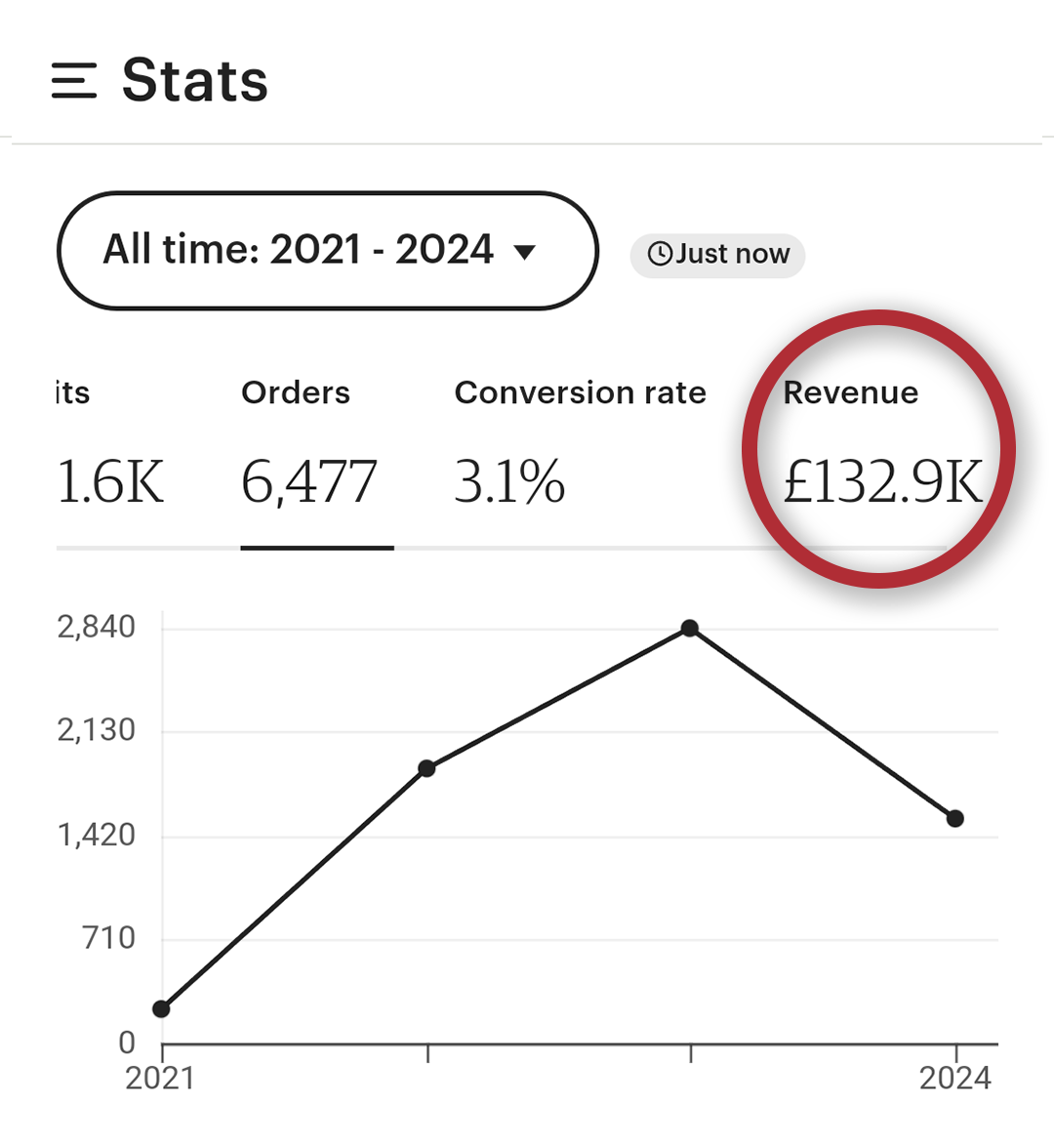Click the 2024 x-axis label

955,1078
